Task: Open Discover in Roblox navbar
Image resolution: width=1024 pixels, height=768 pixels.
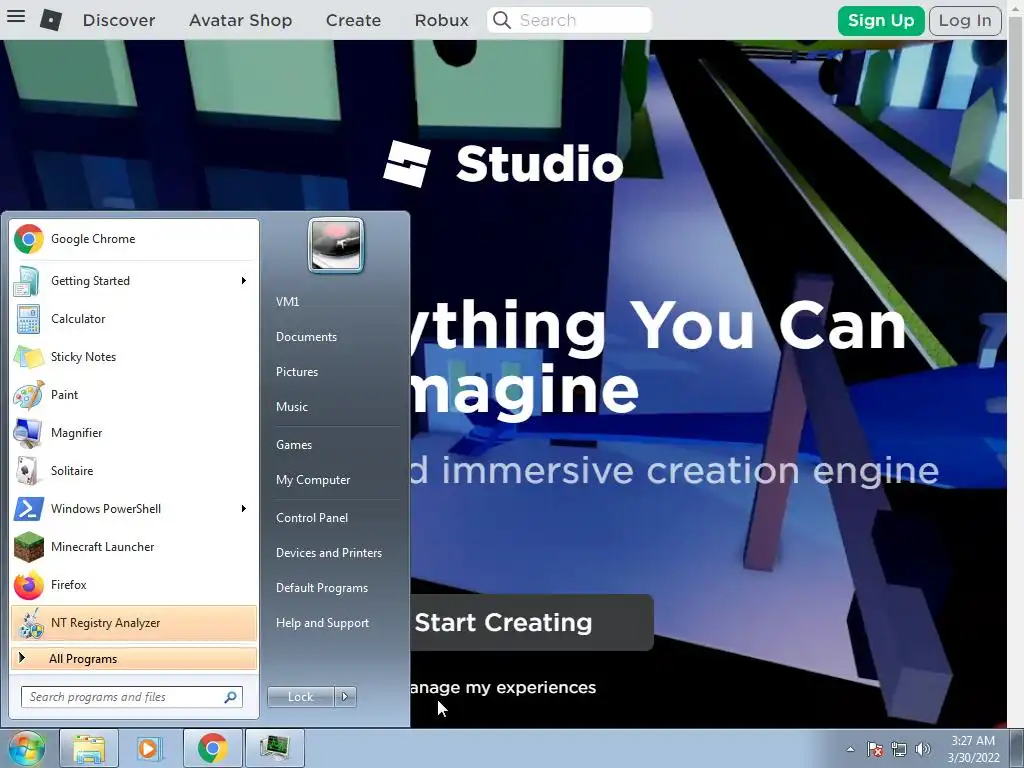Action: tap(119, 20)
